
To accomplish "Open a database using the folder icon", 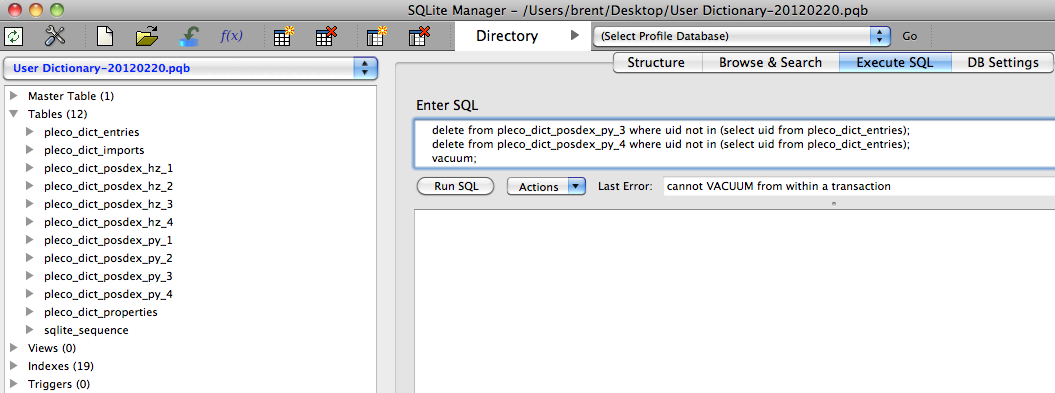I will tap(147, 36).
